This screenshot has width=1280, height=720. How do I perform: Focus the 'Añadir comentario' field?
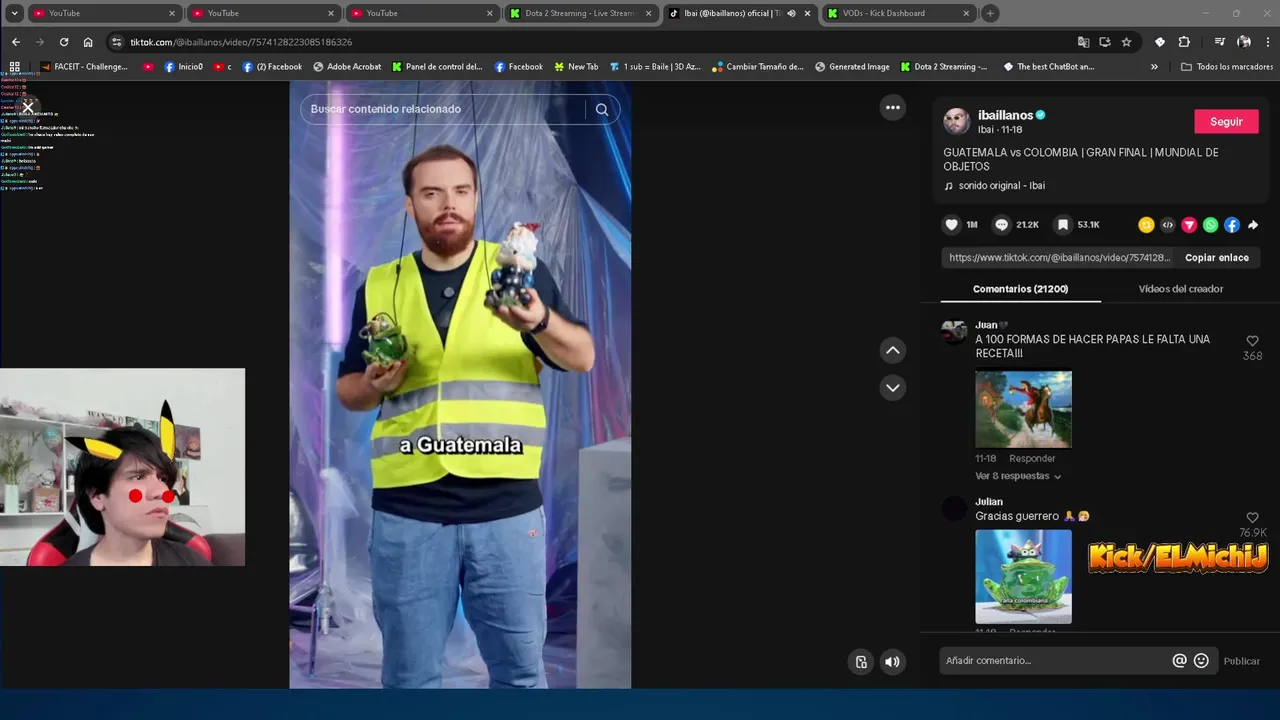(x=1055, y=661)
